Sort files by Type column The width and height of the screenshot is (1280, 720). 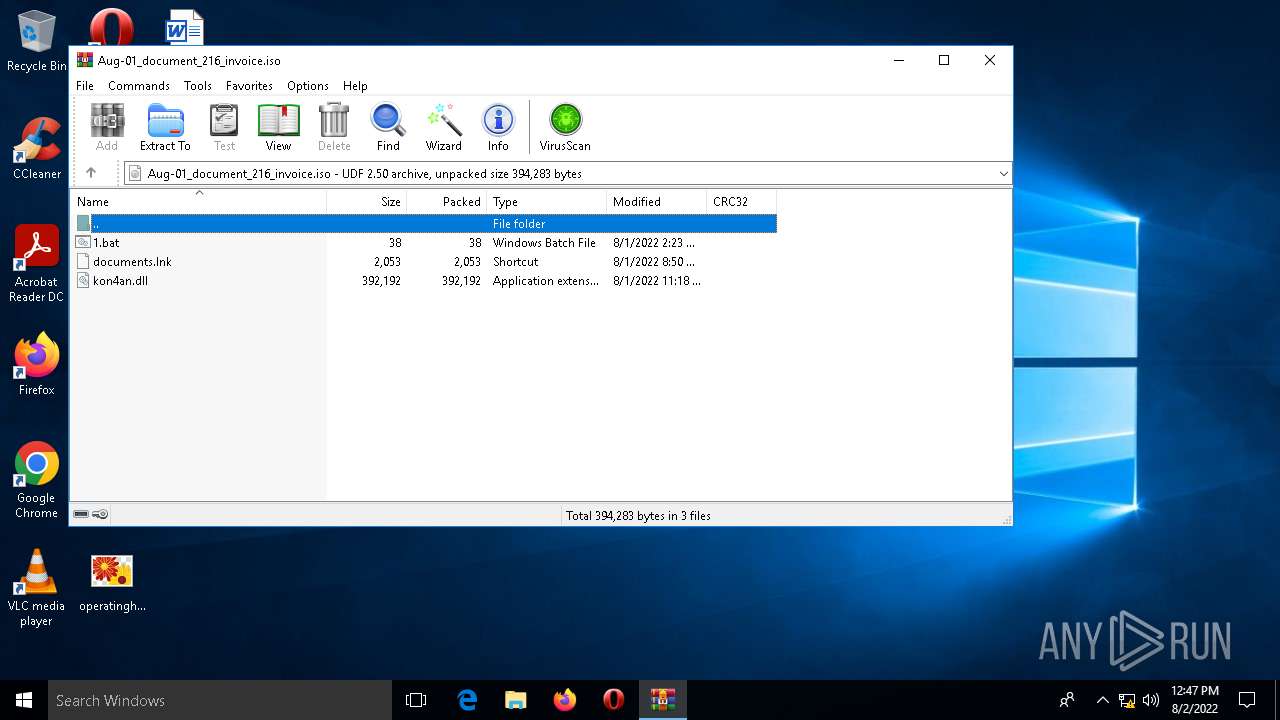click(547, 201)
